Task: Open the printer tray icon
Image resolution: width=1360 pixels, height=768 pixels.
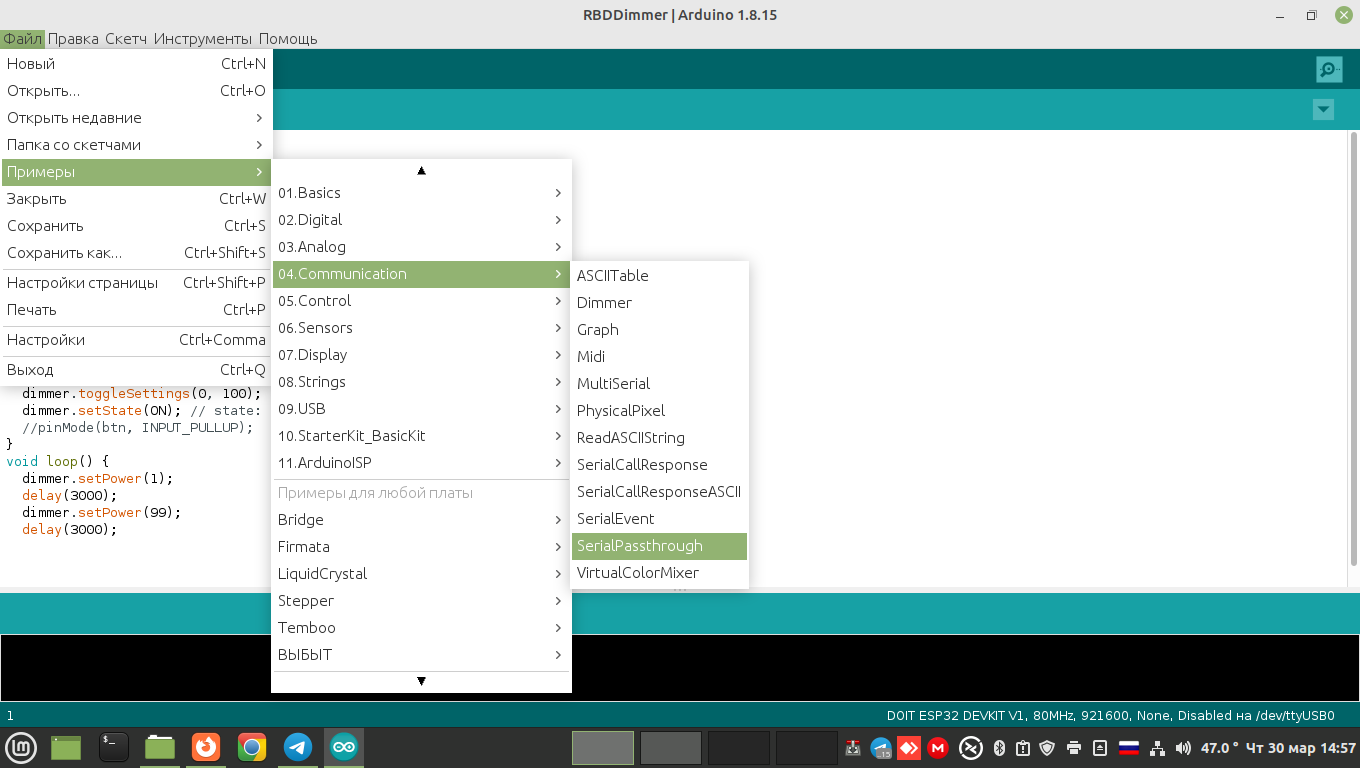Action: coord(1074,747)
